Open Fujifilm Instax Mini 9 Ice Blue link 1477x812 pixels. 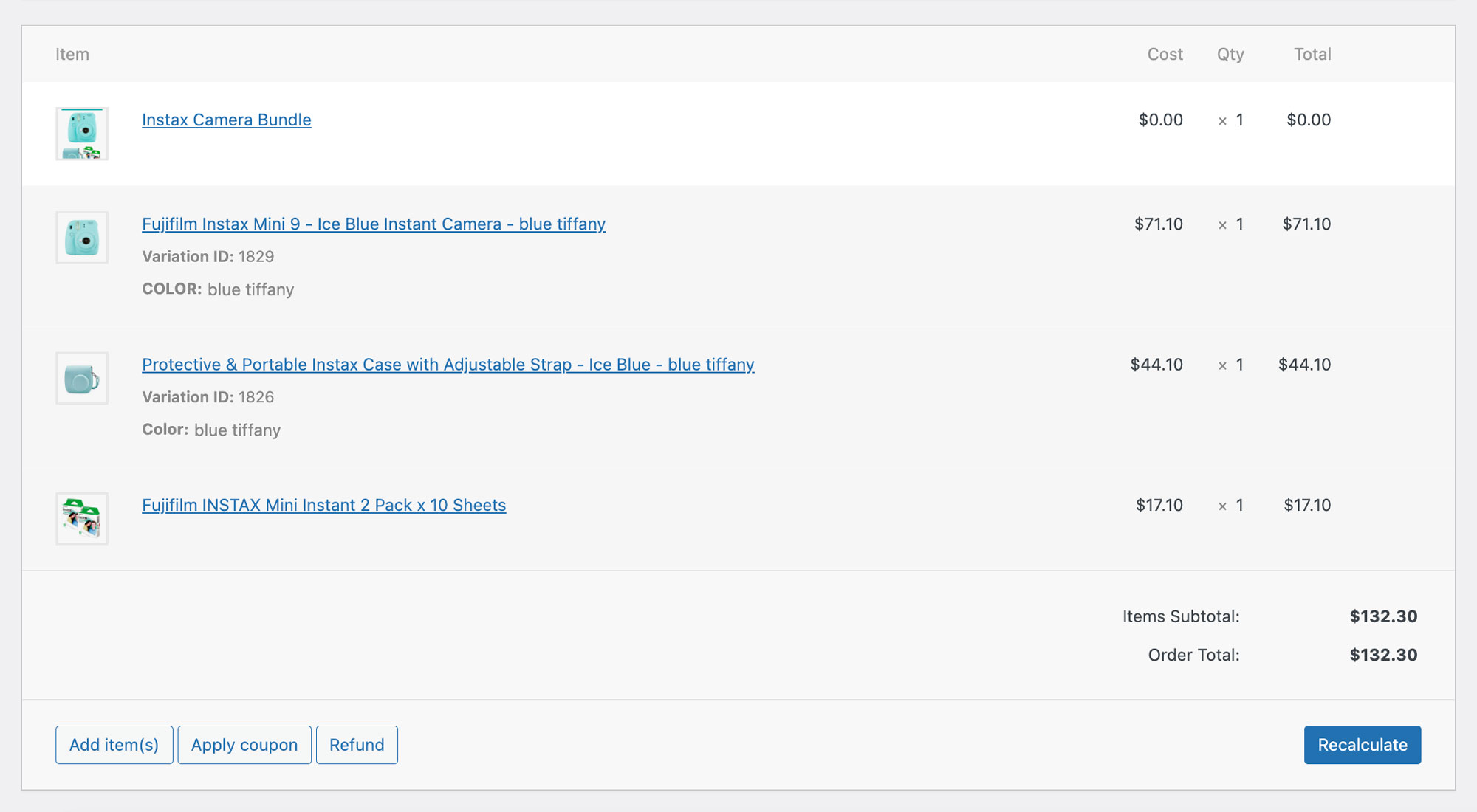click(373, 224)
